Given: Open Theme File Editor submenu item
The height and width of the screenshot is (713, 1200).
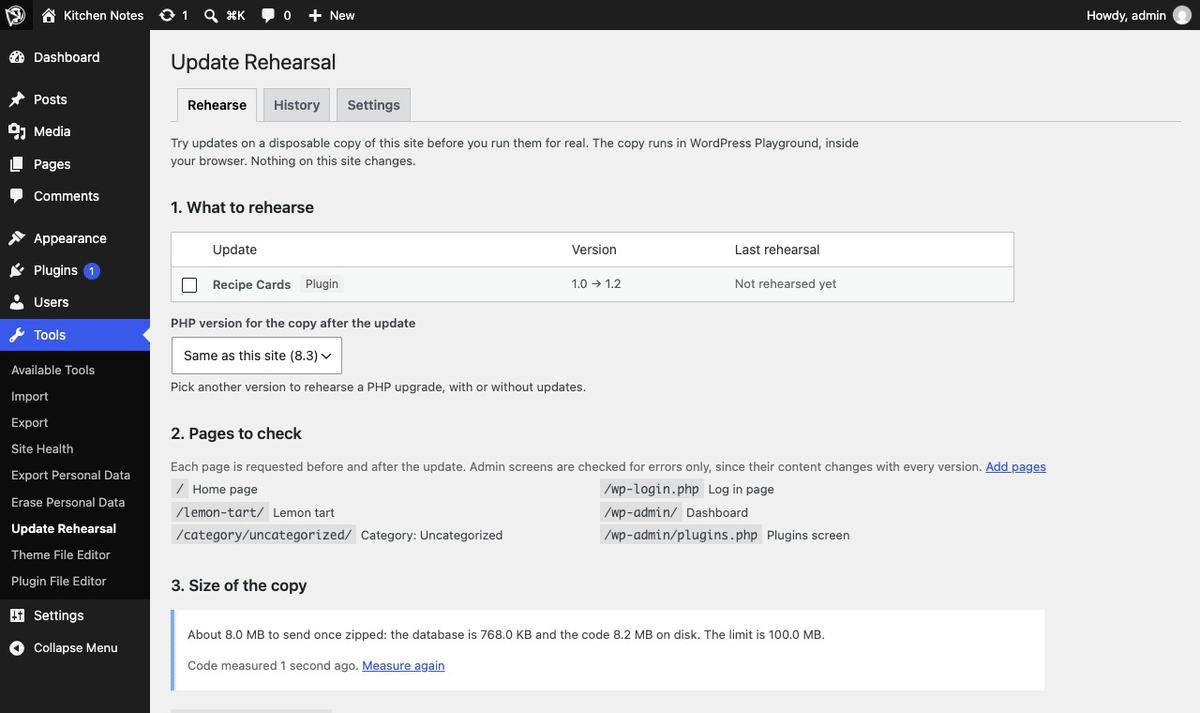Looking at the screenshot, I should coord(61,554).
